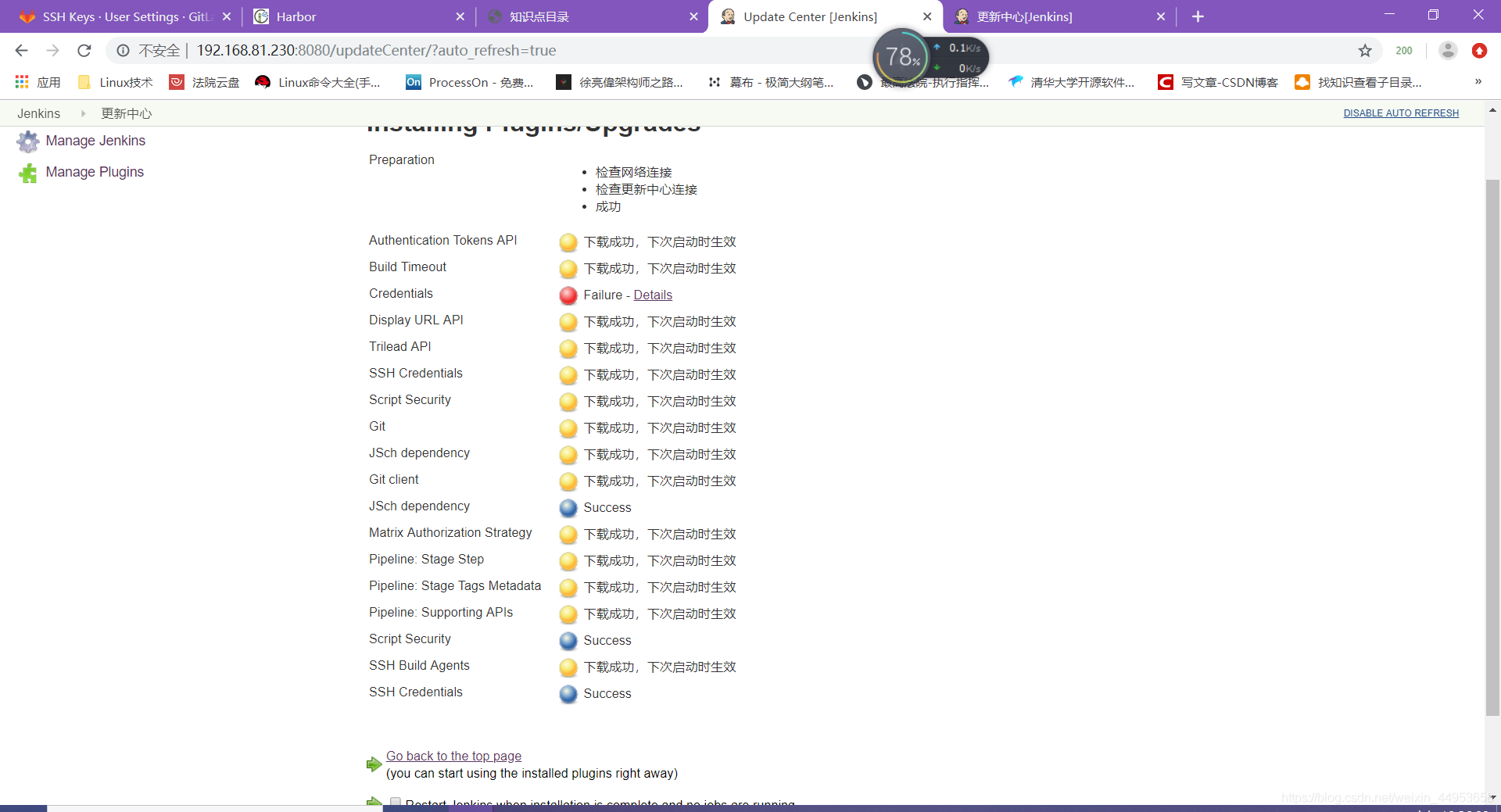Viewport: 1501px width, 812px height.
Task: Bookmark this page with the star icon
Action: pyautogui.click(x=1365, y=51)
